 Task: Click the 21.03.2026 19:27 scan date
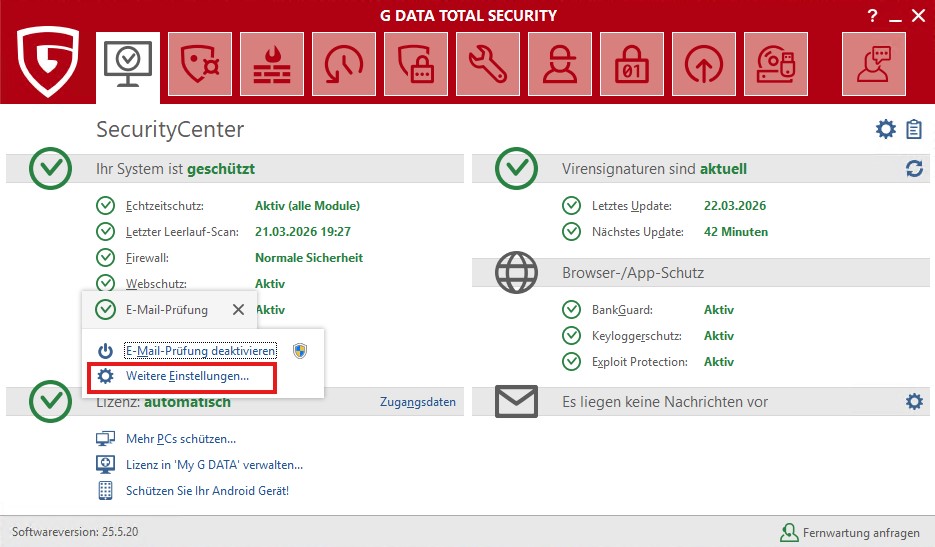click(x=303, y=231)
